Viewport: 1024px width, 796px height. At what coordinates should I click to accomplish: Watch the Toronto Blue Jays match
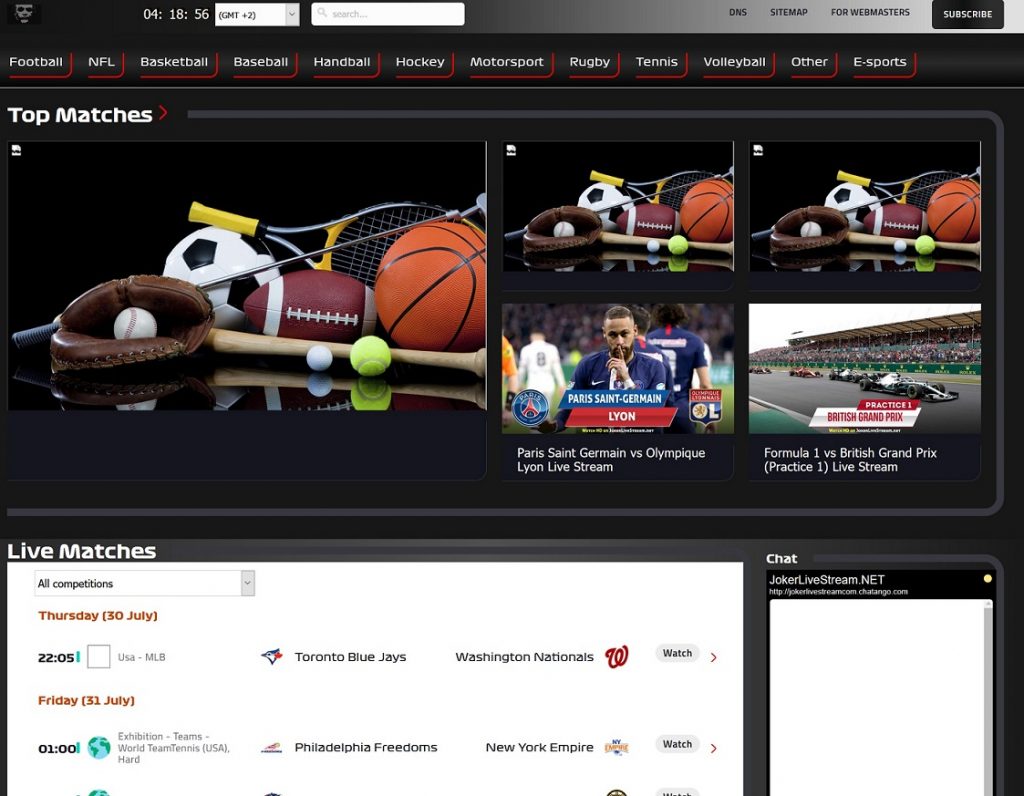[x=677, y=653]
